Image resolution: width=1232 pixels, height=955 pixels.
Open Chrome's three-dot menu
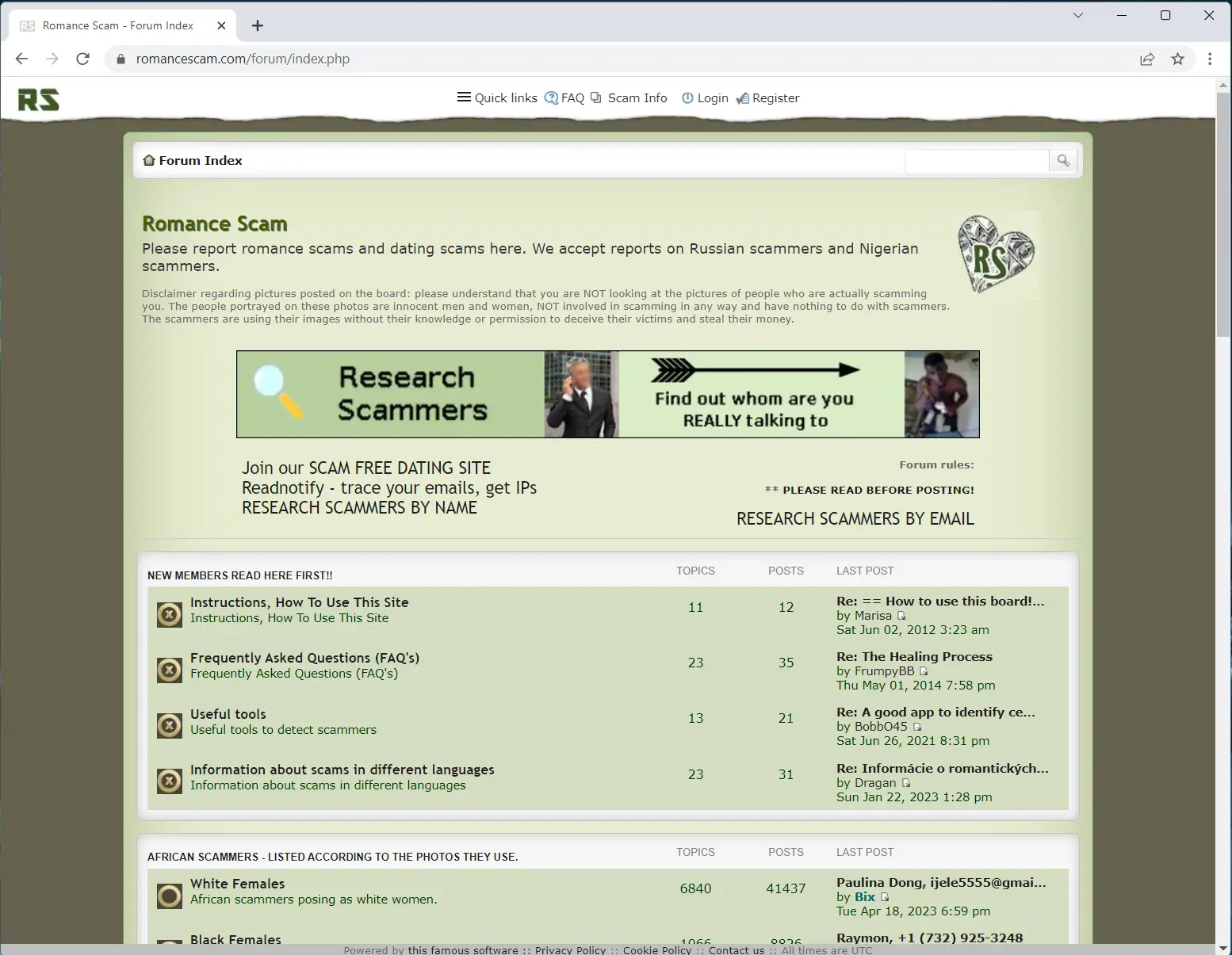point(1209,59)
